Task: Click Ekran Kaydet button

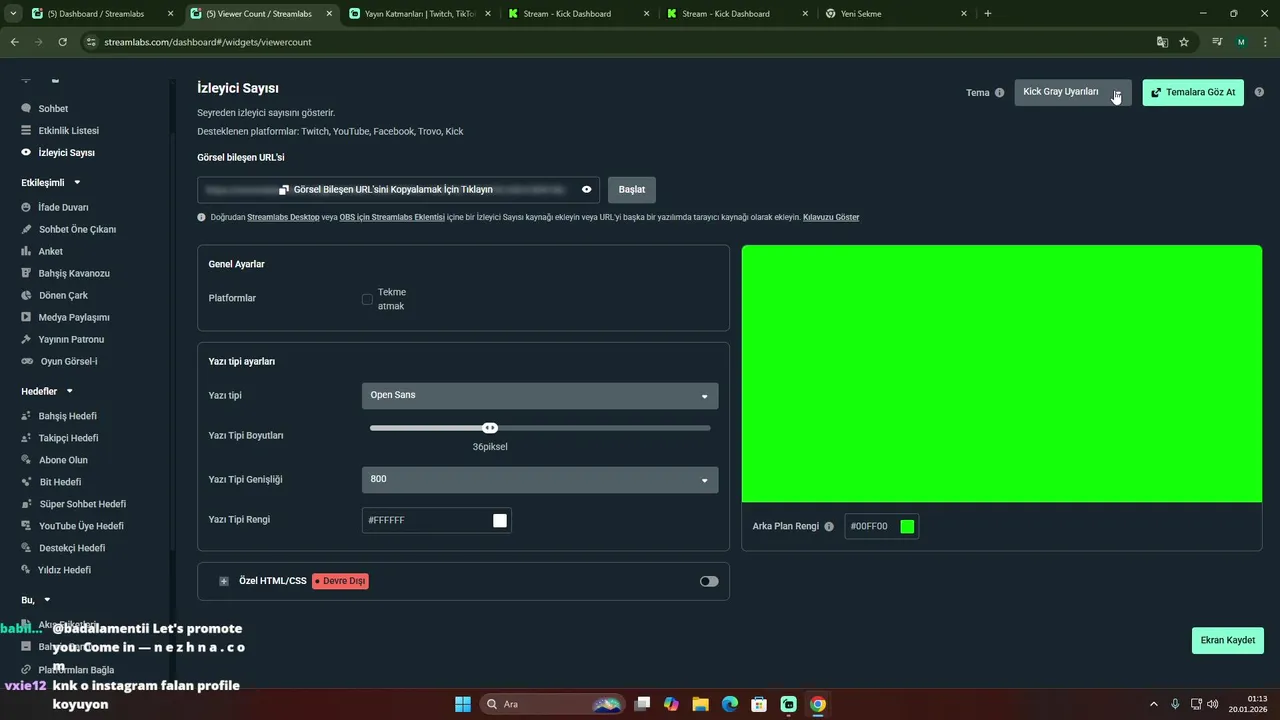Action: coord(1228,640)
